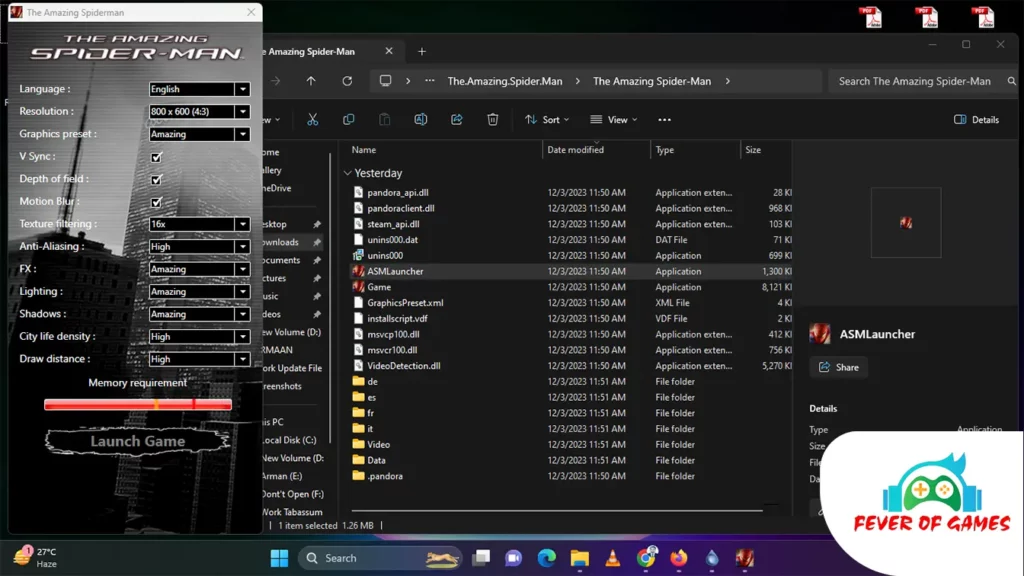Open Local Disk (C:) in sidebar

point(289,440)
